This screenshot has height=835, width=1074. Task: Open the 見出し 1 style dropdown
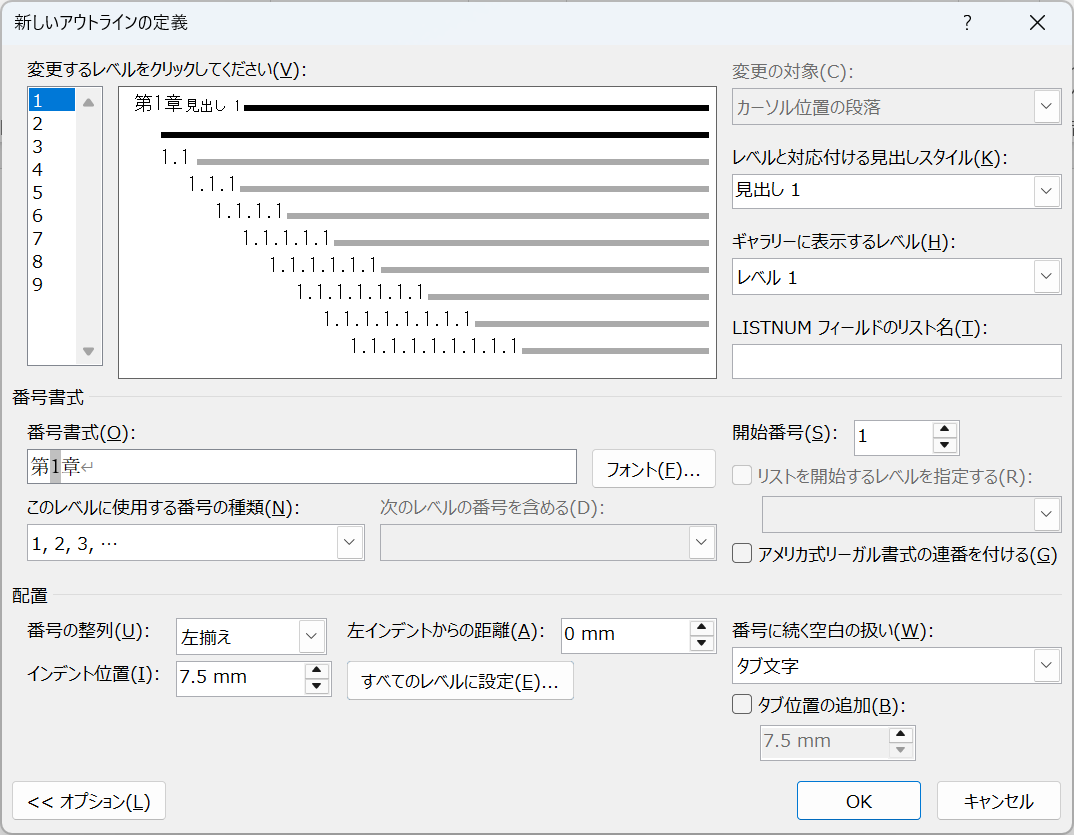(x=1047, y=191)
